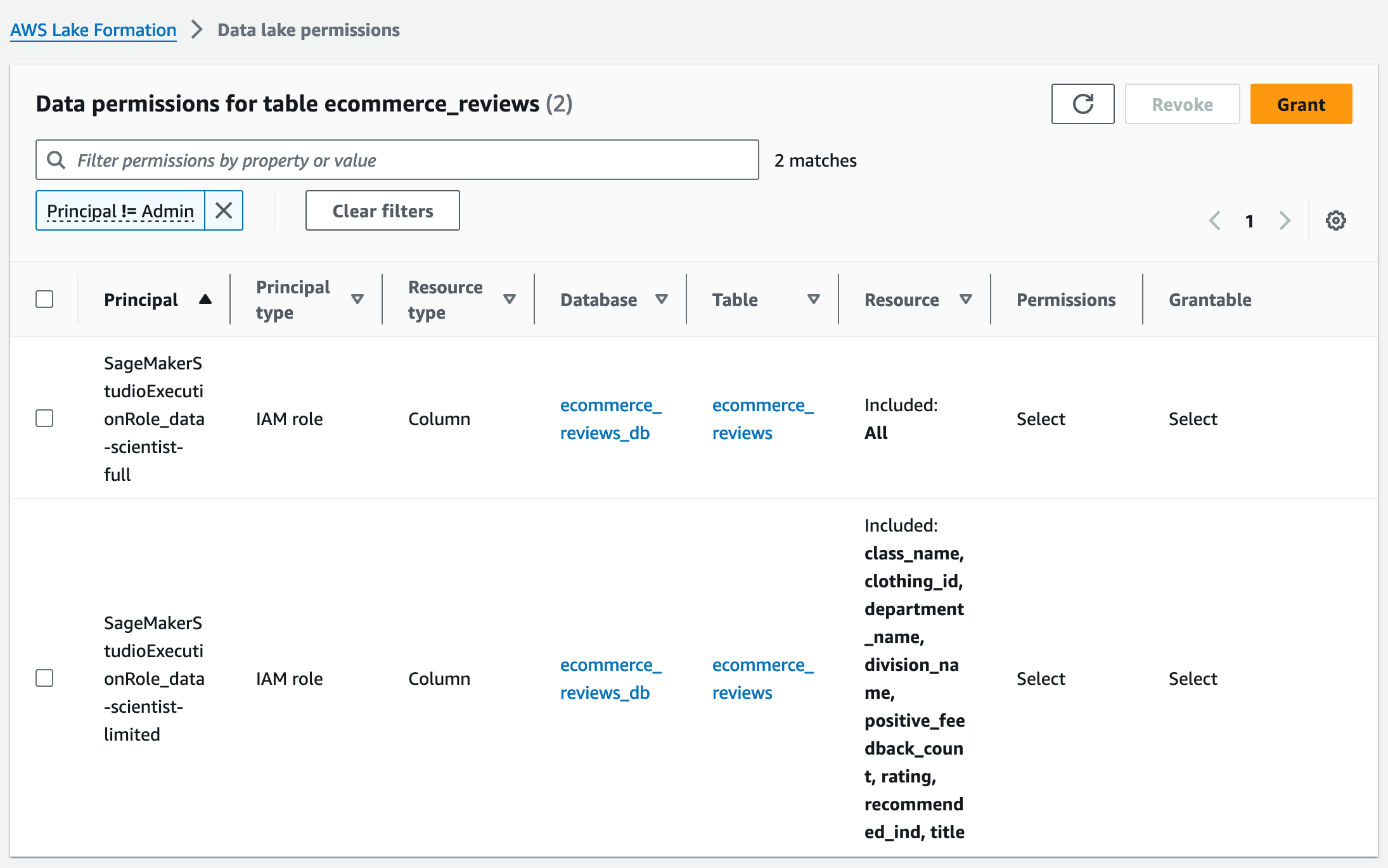Screen dimensions: 1388x868
Task: Click the refresh permissions icon button
Action: pyautogui.click(x=1083, y=104)
